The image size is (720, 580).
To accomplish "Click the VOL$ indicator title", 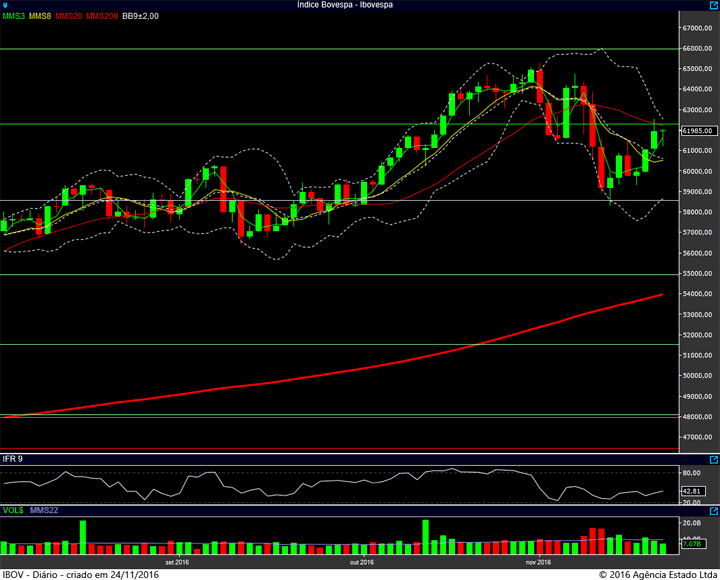I will (x=13, y=510).
